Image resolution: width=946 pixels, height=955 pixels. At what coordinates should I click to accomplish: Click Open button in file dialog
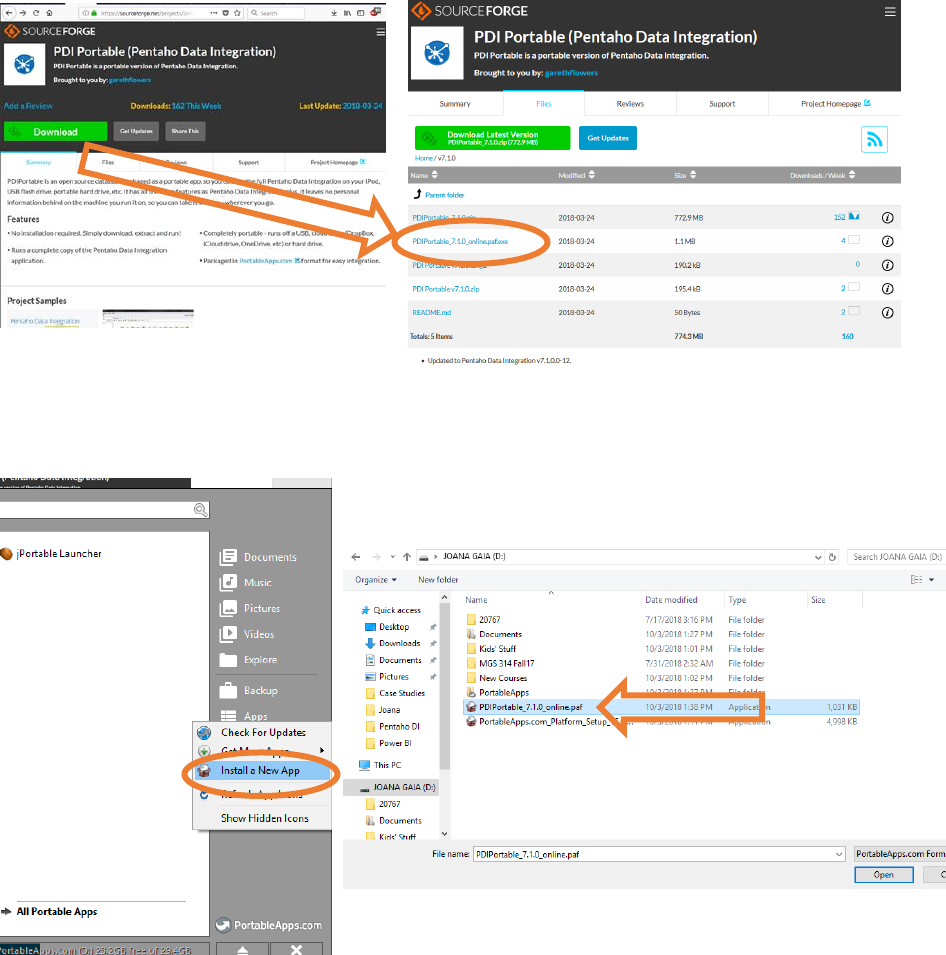click(884, 875)
